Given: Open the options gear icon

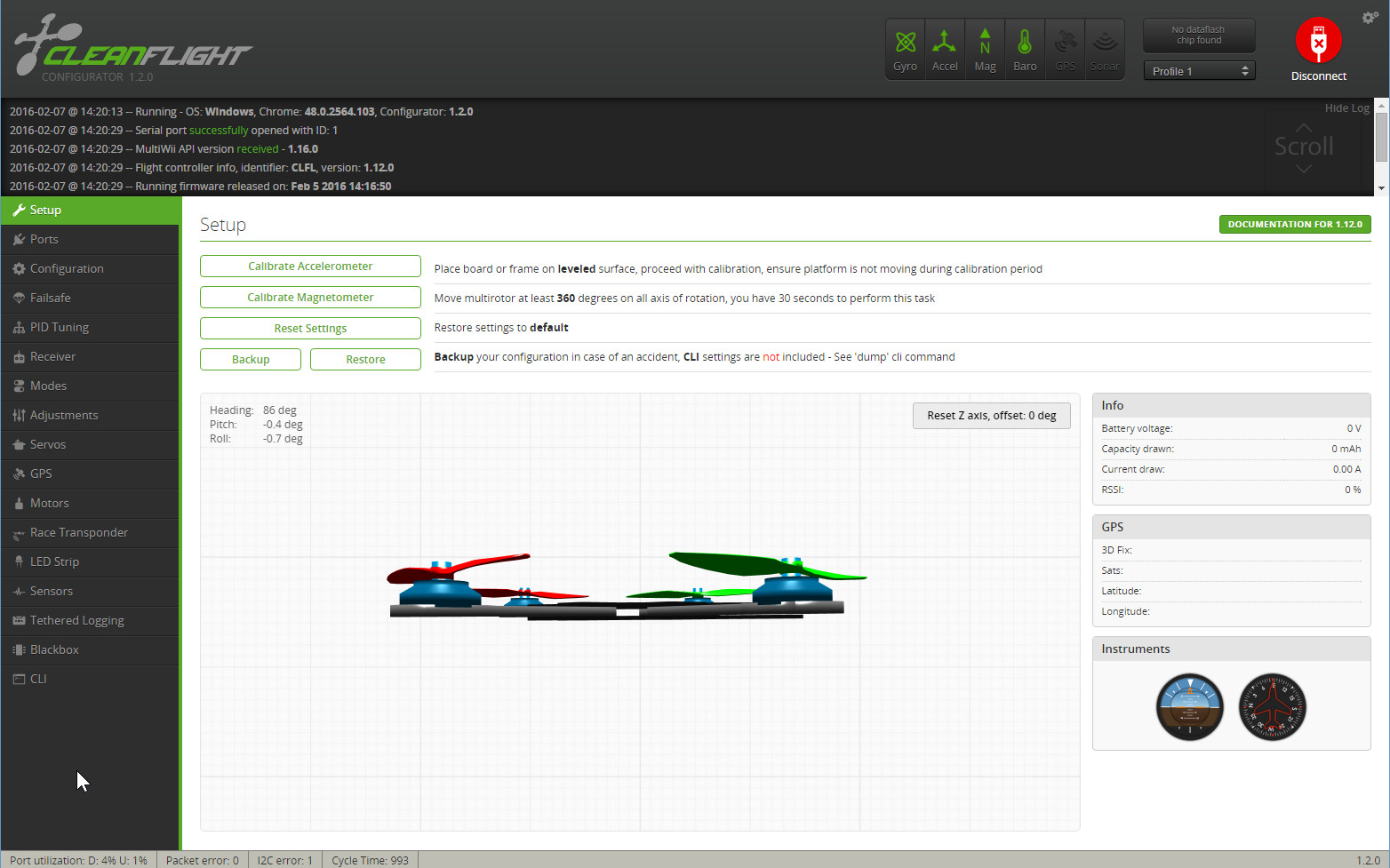Looking at the screenshot, I should click(1370, 17).
